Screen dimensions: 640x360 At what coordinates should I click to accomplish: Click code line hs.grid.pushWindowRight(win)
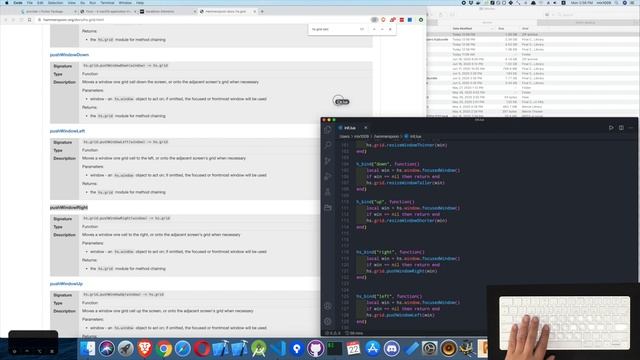pyautogui.click(x=402, y=271)
